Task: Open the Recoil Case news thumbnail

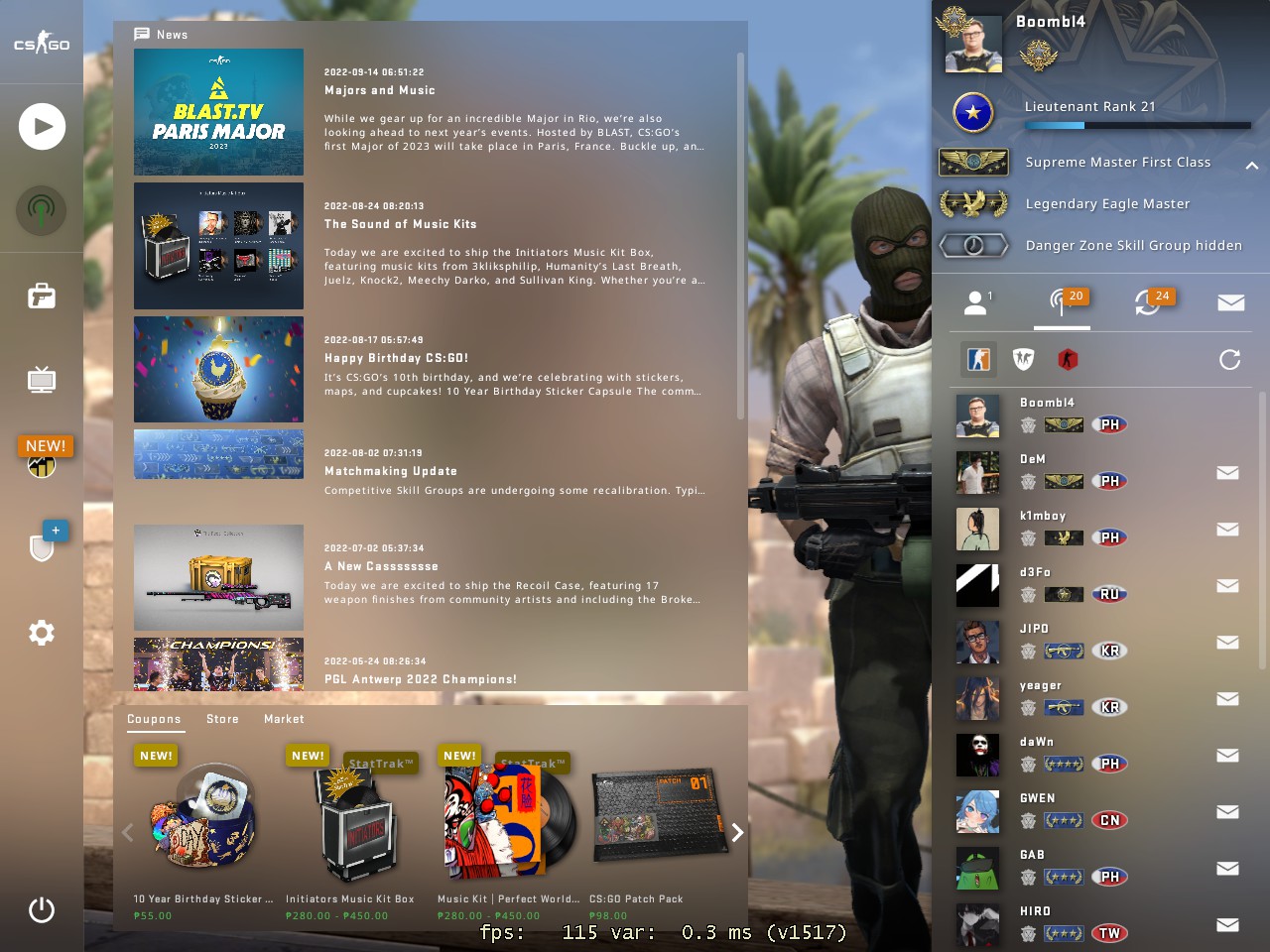Action: (218, 577)
